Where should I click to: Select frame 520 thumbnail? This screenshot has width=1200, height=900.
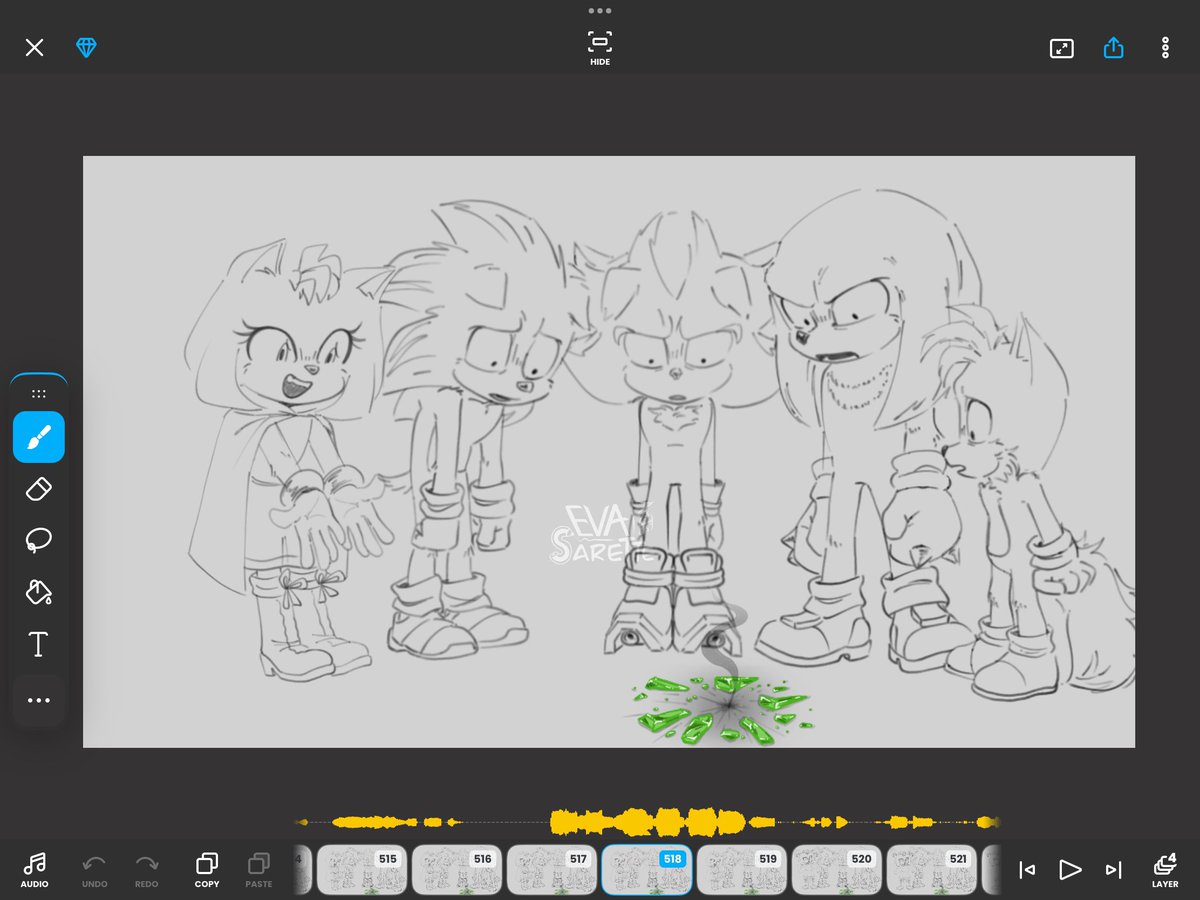tap(836, 870)
